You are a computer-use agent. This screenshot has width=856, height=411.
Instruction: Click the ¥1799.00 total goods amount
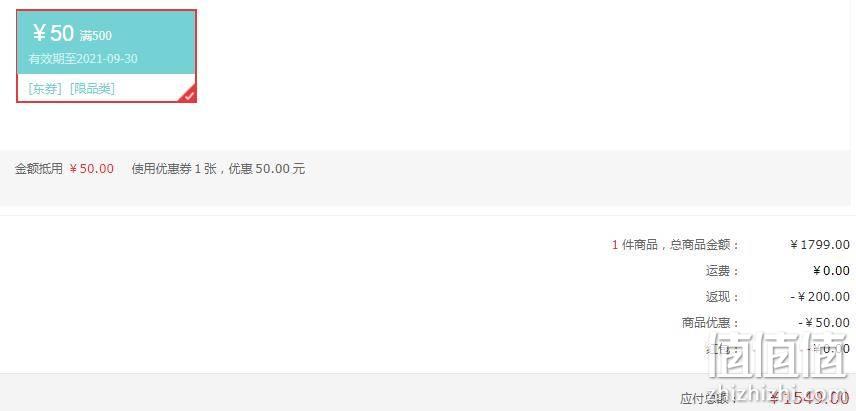[x=820, y=245]
